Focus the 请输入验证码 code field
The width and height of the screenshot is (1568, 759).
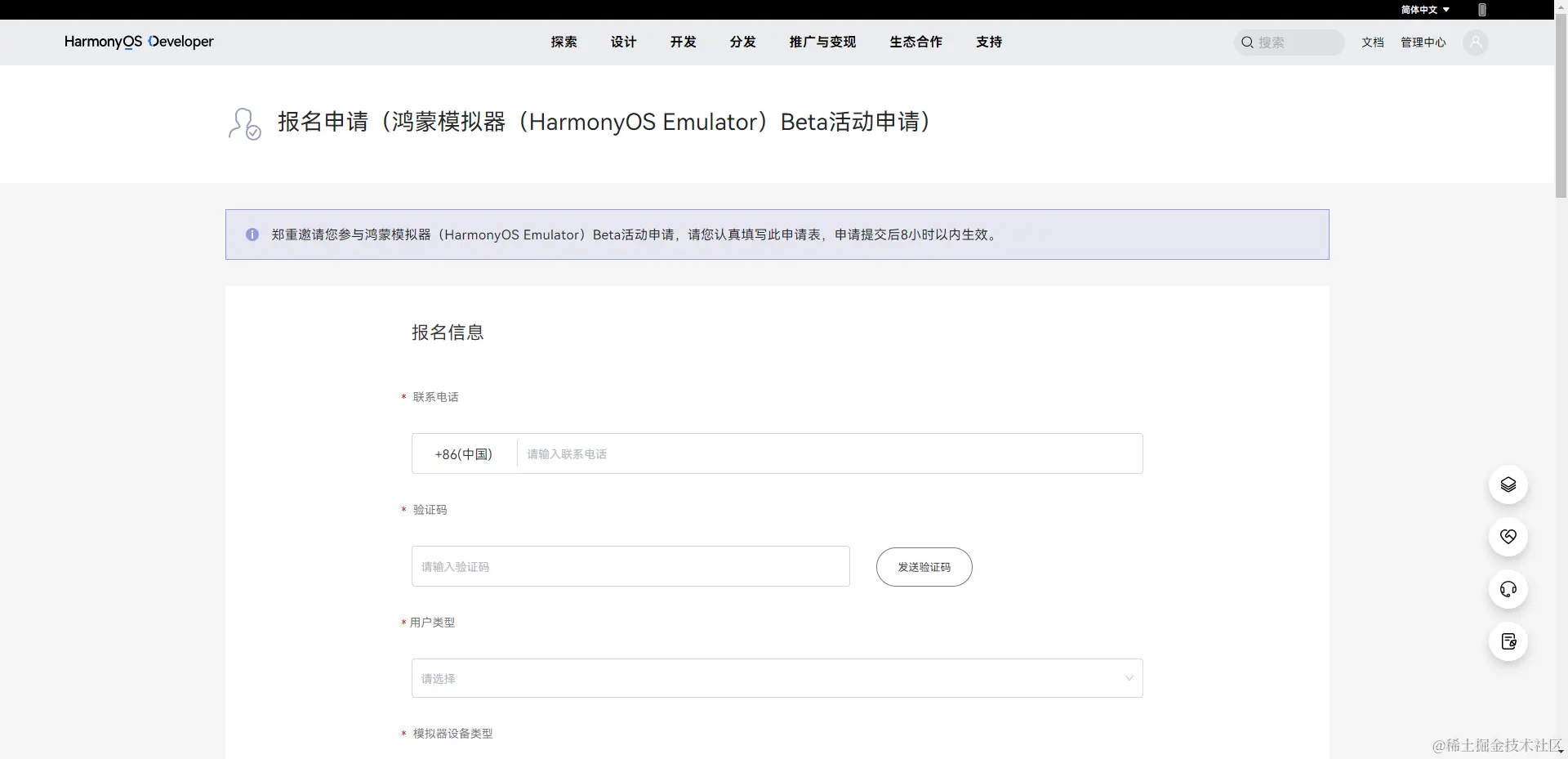(x=630, y=566)
